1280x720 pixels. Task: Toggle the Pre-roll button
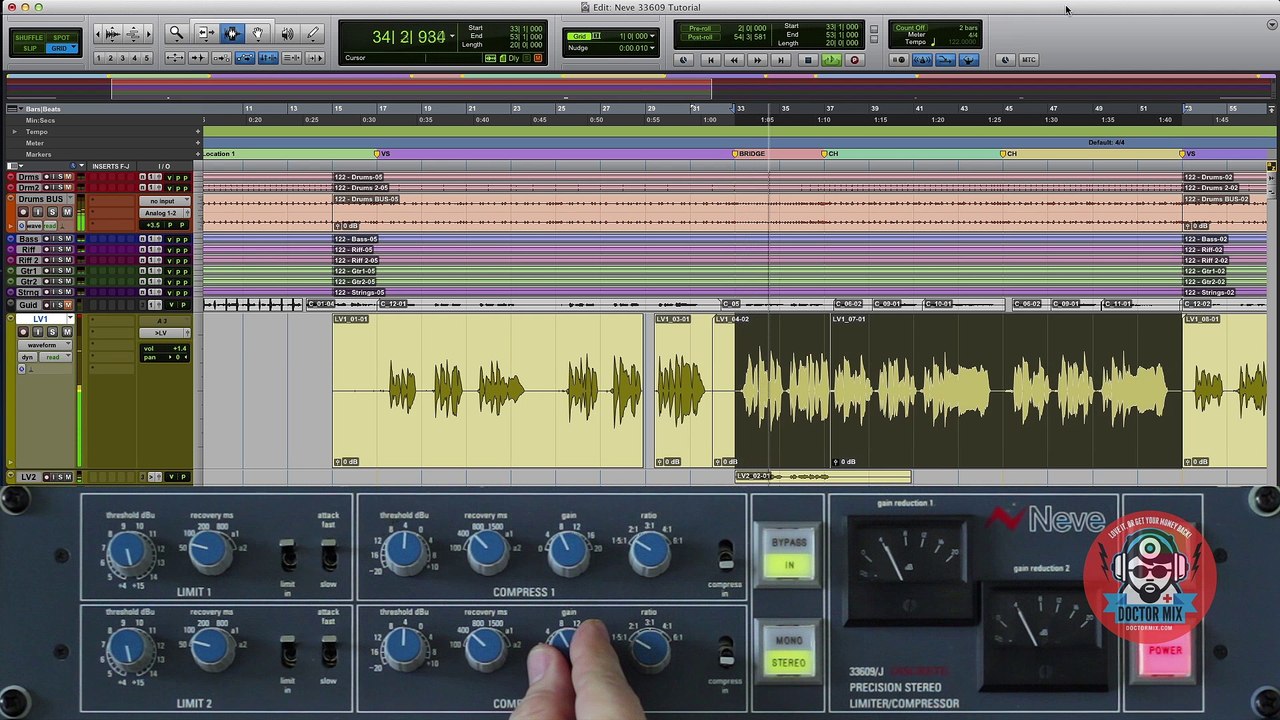[699, 28]
